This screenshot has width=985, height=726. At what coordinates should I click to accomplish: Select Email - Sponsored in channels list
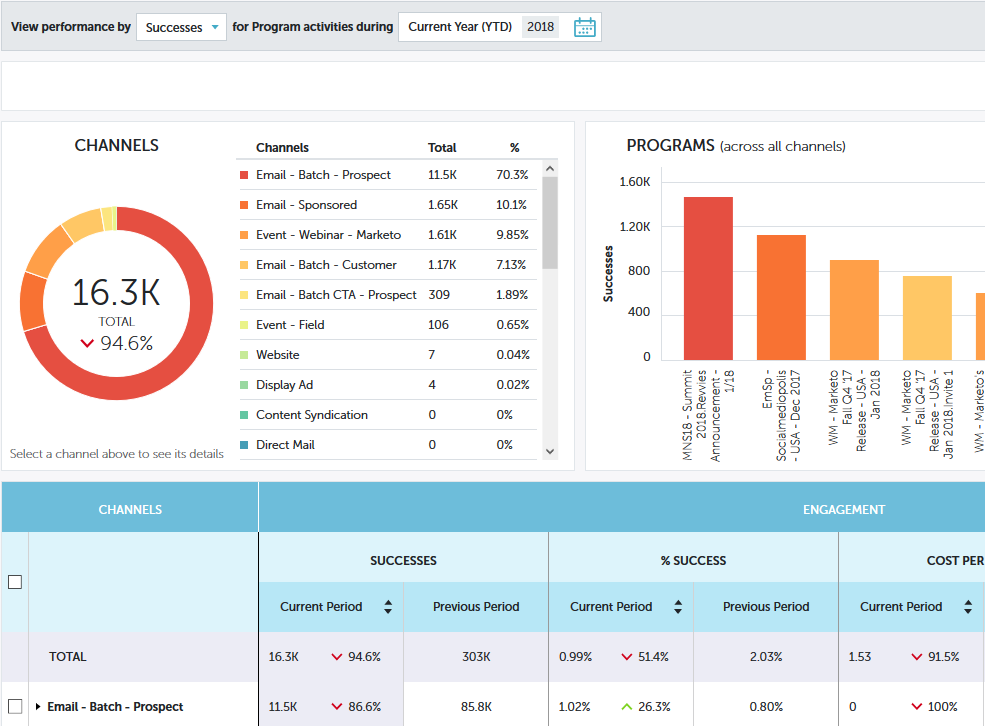(x=306, y=205)
